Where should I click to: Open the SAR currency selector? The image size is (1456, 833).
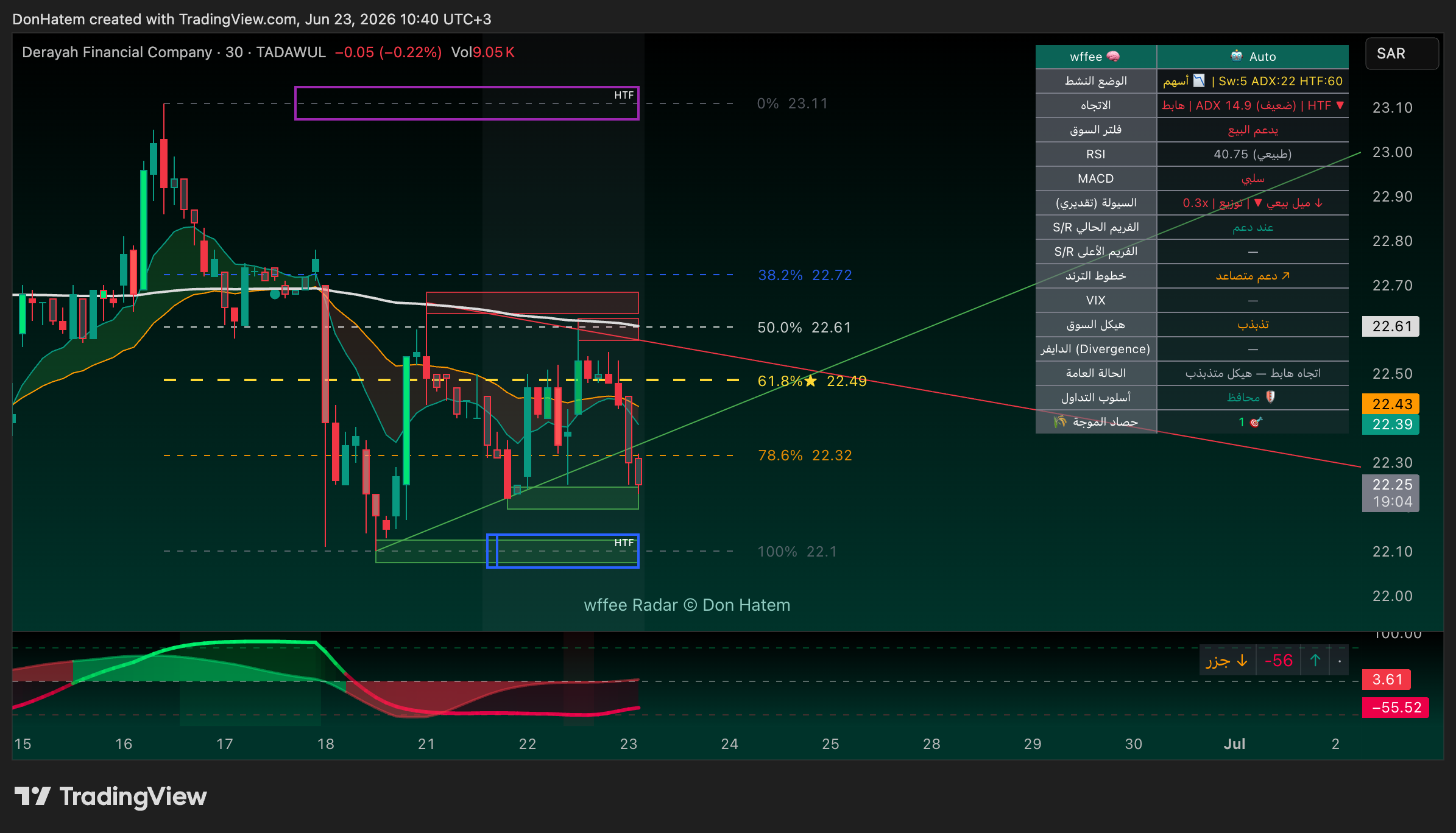(1402, 54)
